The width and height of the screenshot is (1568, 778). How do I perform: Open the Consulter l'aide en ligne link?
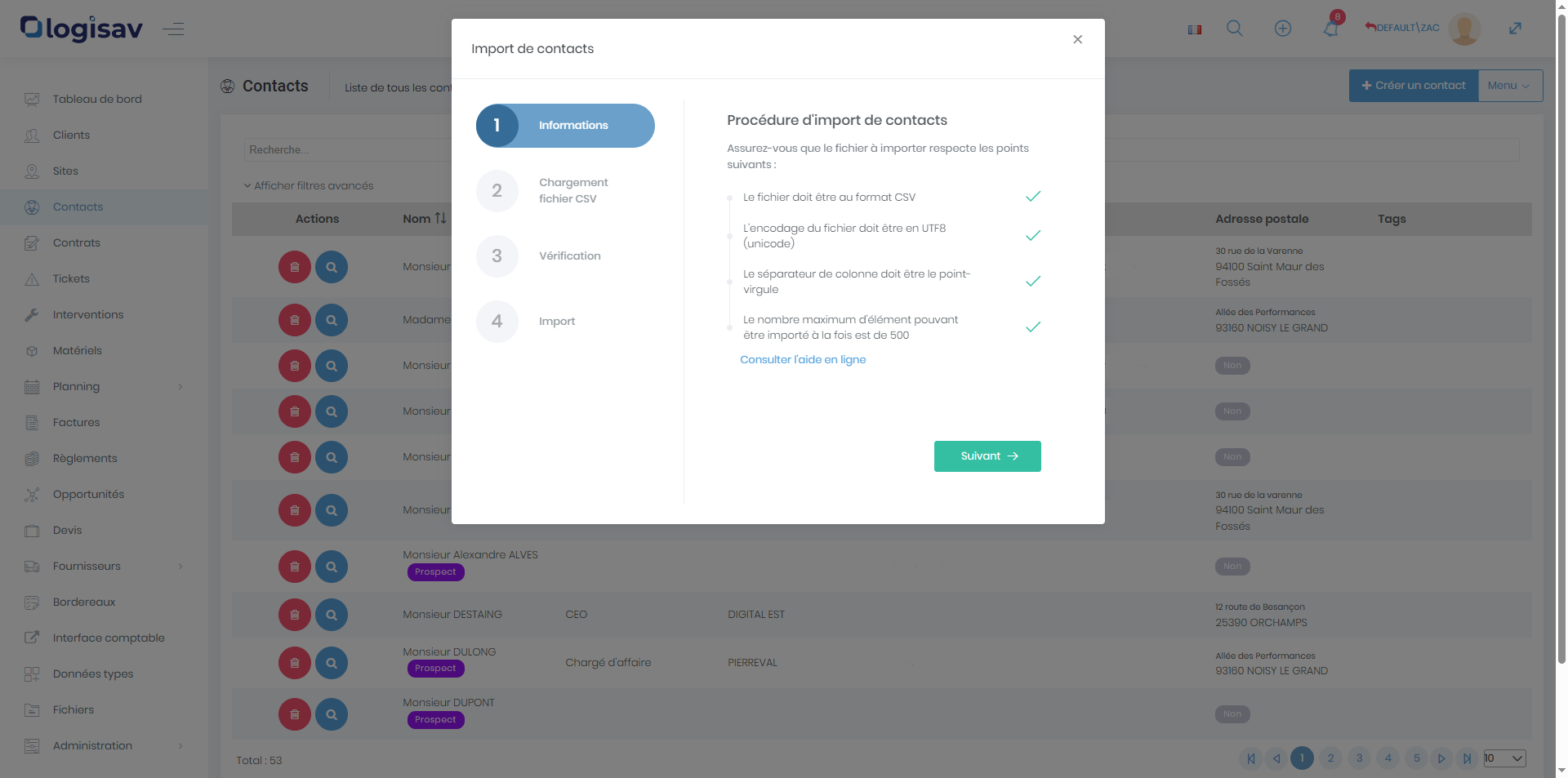pyautogui.click(x=803, y=359)
